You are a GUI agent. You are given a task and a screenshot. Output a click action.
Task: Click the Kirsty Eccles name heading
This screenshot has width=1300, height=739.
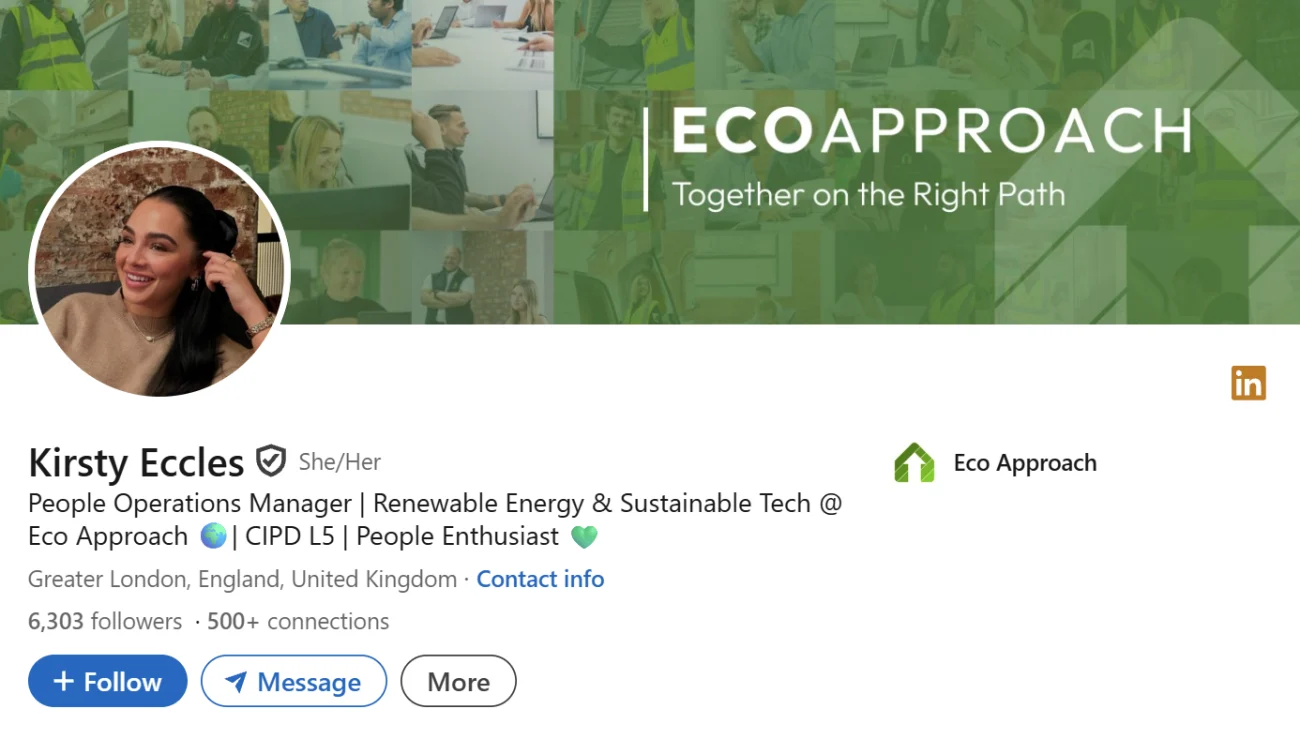pyautogui.click(x=136, y=463)
